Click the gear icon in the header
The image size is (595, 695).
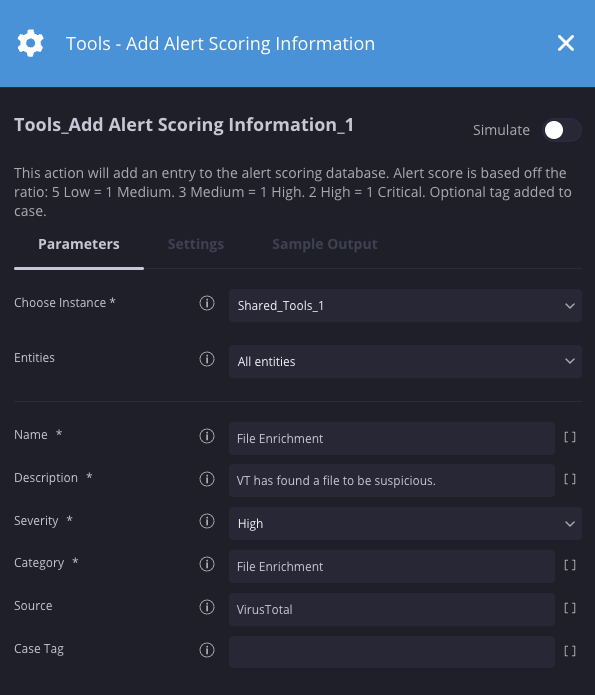(31, 43)
